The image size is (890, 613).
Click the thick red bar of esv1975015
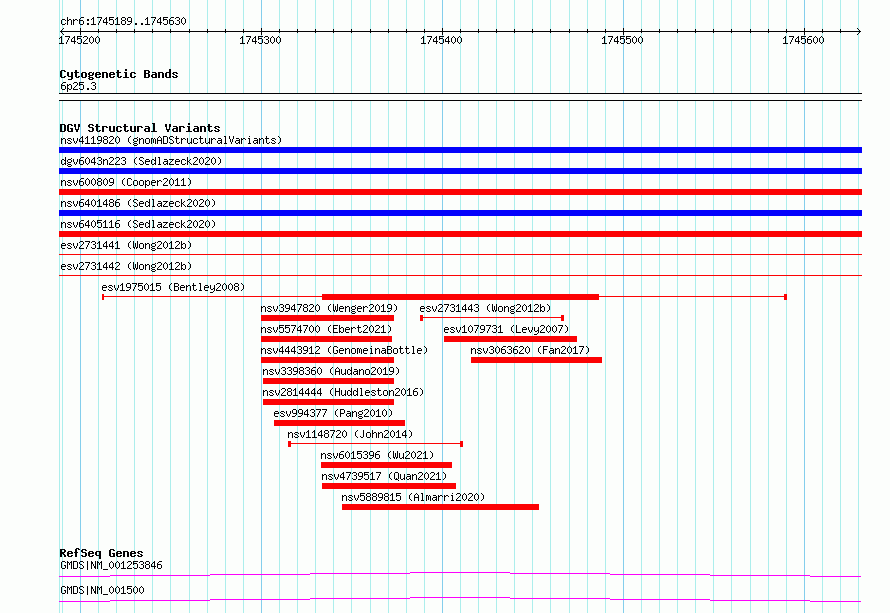coord(460,297)
